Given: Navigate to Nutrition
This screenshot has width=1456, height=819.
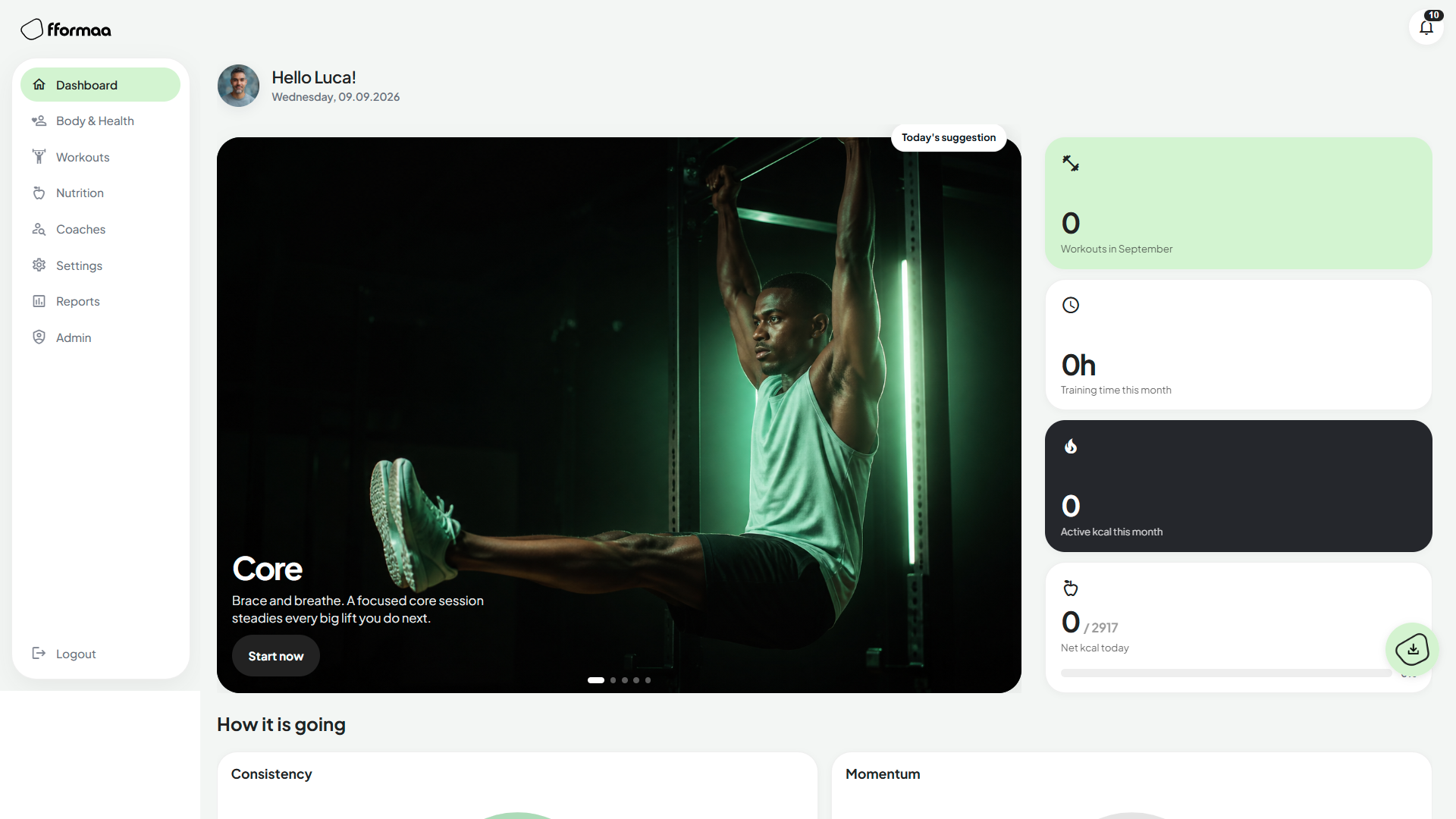Looking at the screenshot, I should (x=100, y=193).
